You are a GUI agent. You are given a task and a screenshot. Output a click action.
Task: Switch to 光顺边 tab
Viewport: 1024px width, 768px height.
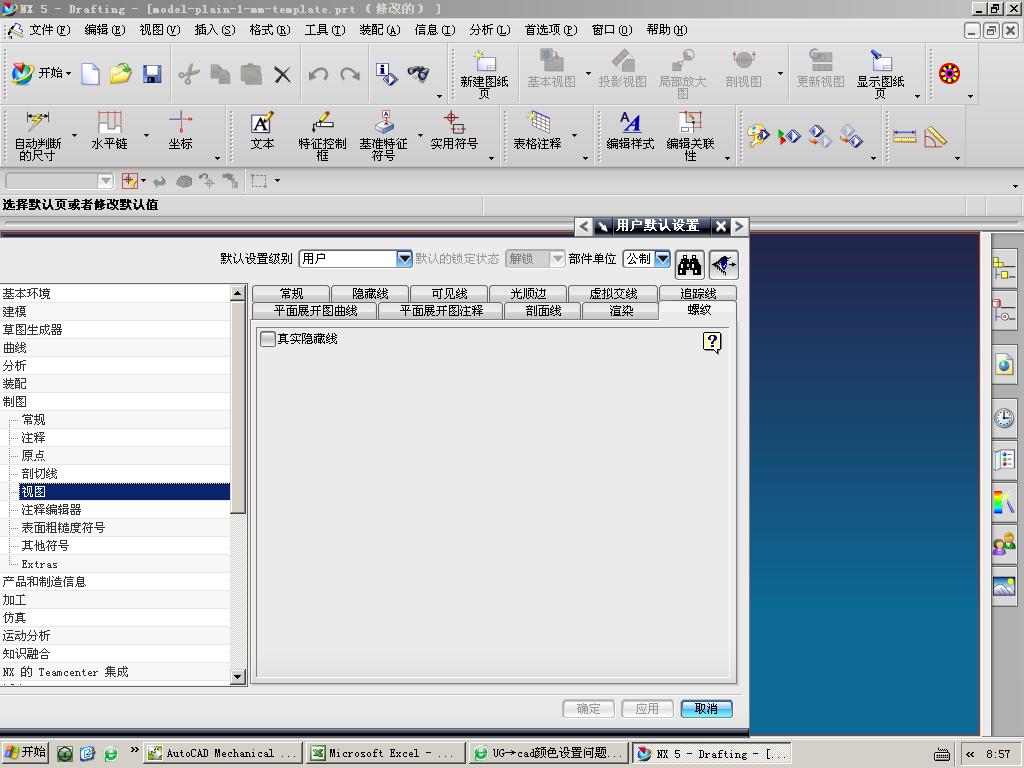coord(528,294)
